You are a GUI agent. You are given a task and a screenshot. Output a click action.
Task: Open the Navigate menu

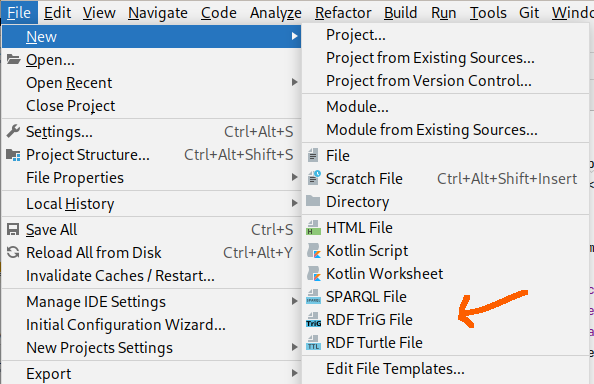158,12
